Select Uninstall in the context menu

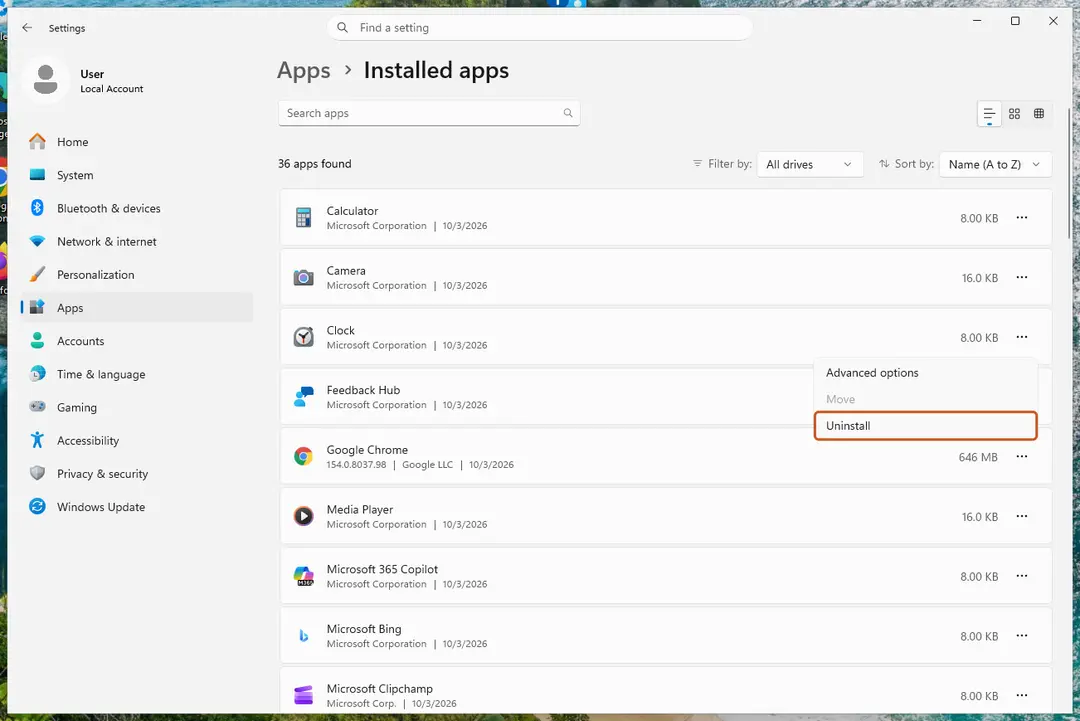click(x=925, y=426)
